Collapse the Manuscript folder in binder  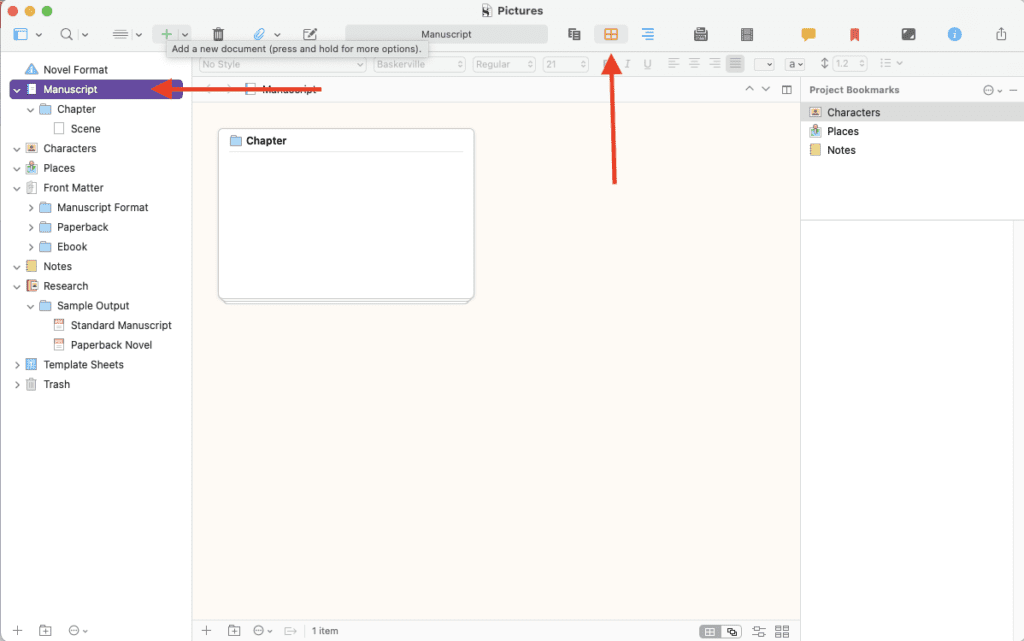pyautogui.click(x=17, y=90)
